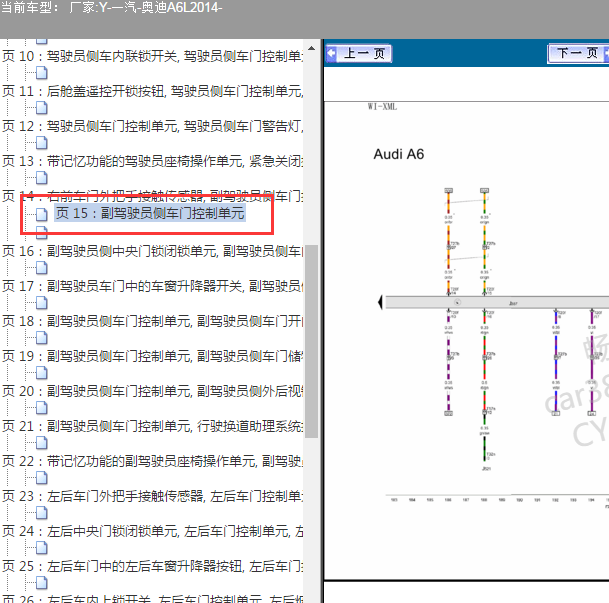
Task: Open tree row 页 12 驾驶员侧车门控制单元
Action: [152, 126]
